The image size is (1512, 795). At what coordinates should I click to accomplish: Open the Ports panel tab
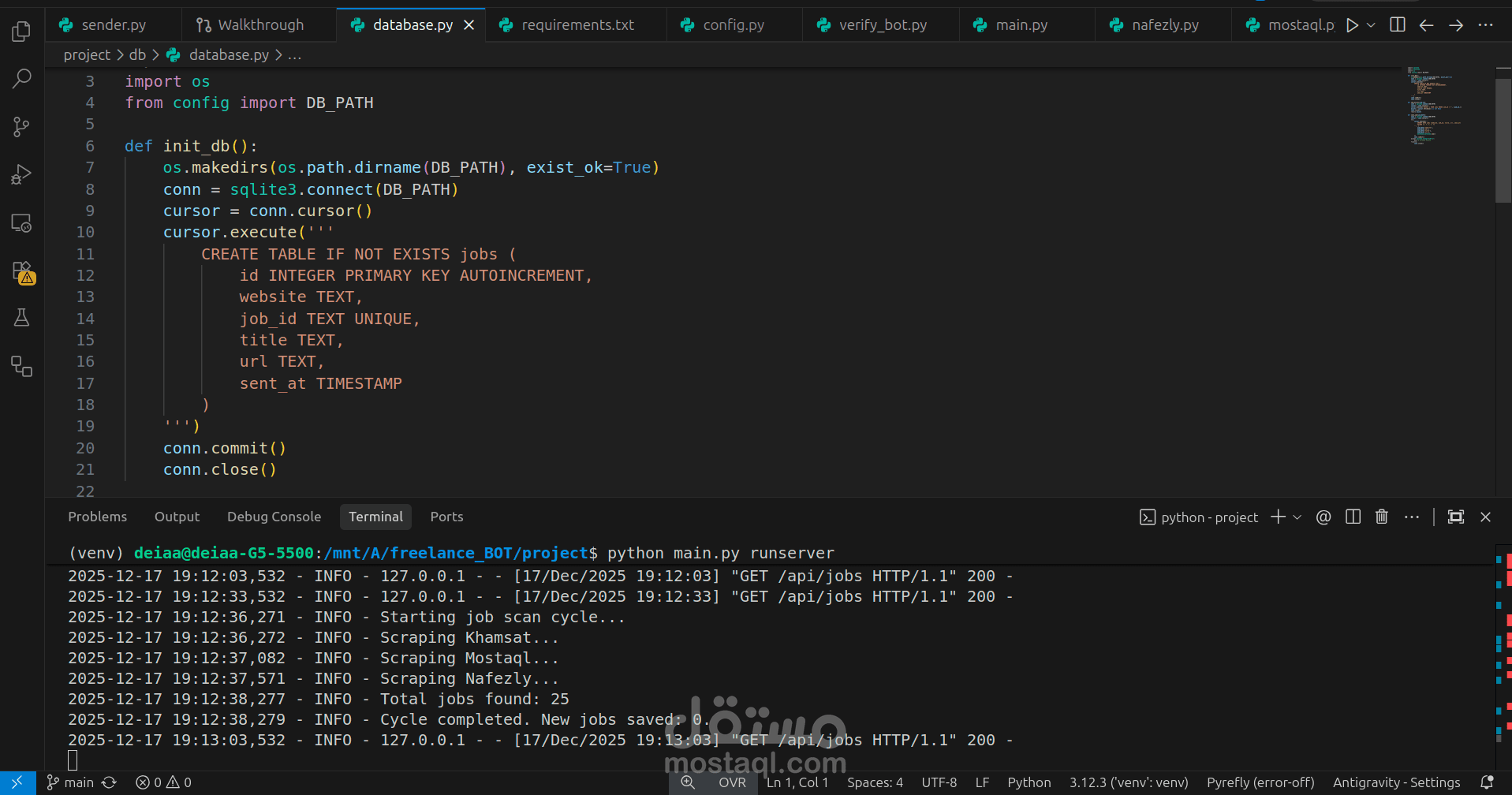click(x=446, y=517)
